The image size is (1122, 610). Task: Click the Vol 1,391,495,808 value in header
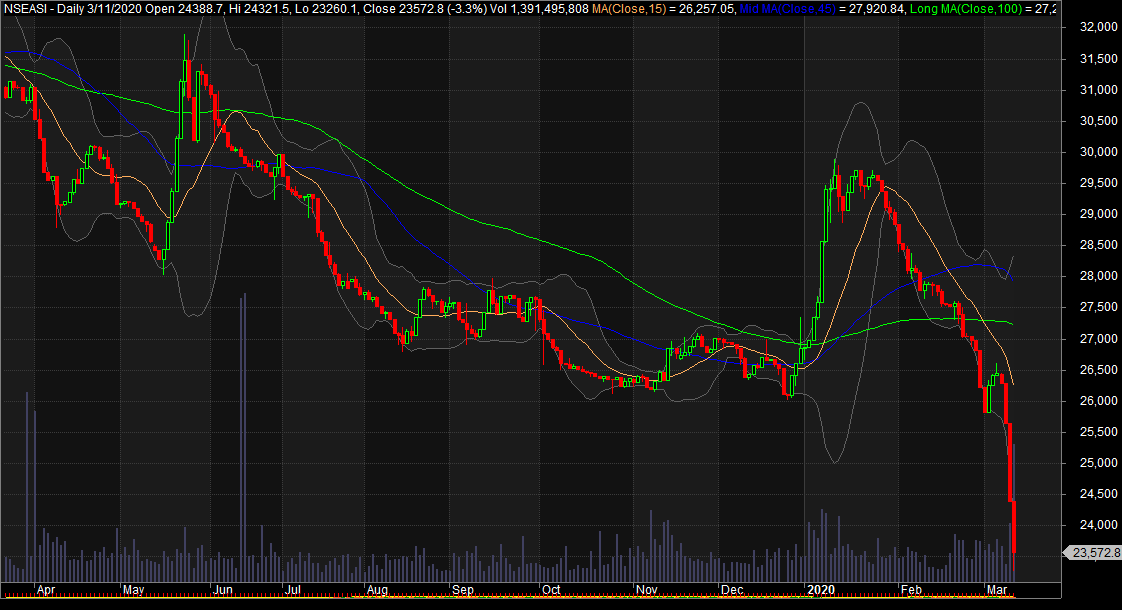539,9
